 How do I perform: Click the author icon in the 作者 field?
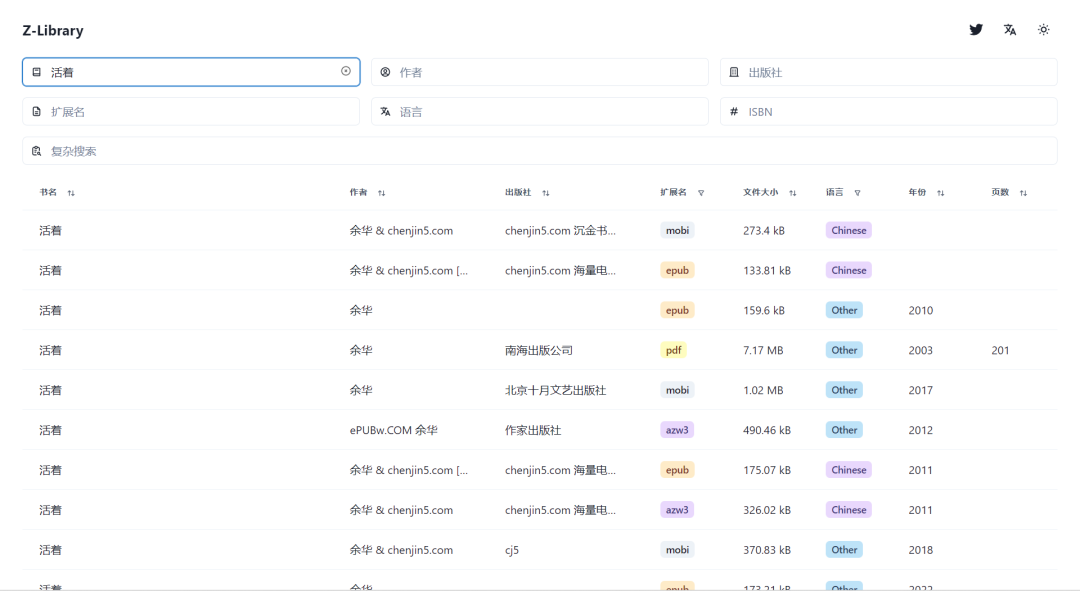(385, 71)
